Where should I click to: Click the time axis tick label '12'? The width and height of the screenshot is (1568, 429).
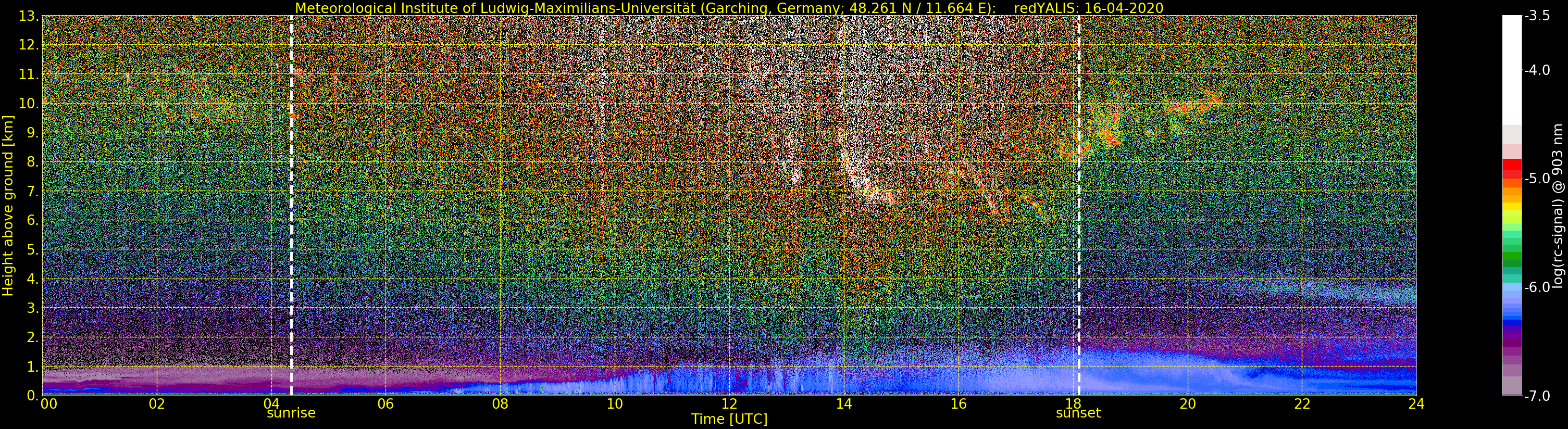pyautogui.click(x=729, y=404)
